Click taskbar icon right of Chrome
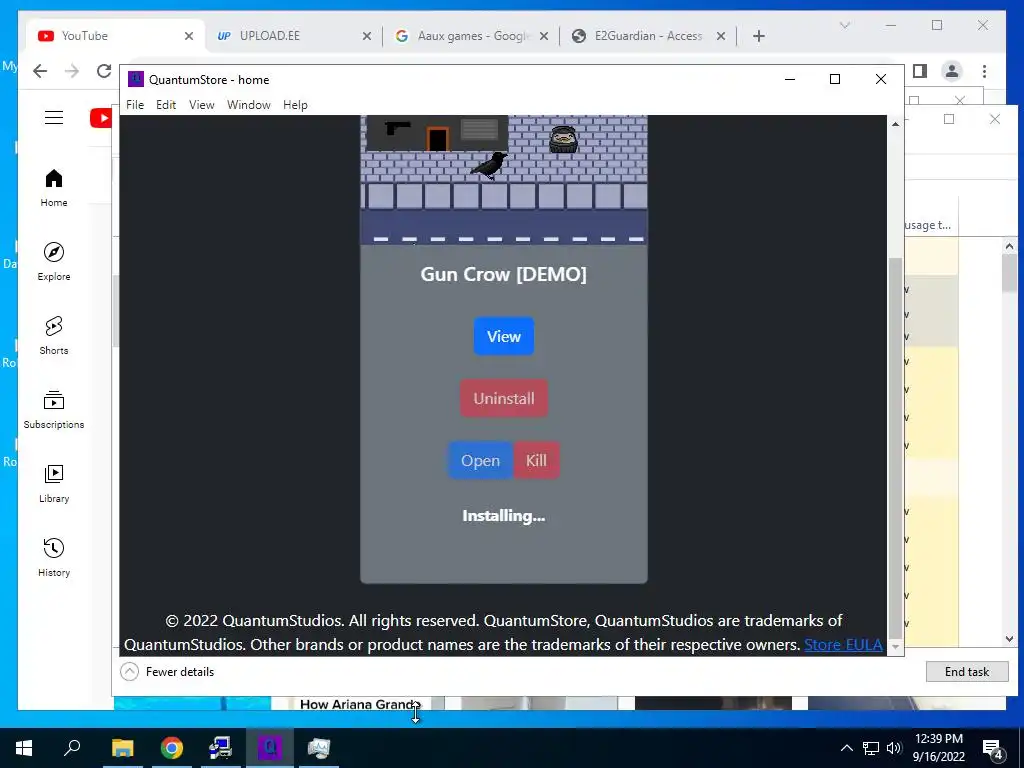Viewport: 1024px width, 768px height. pyautogui.click(x=221, y=748)
